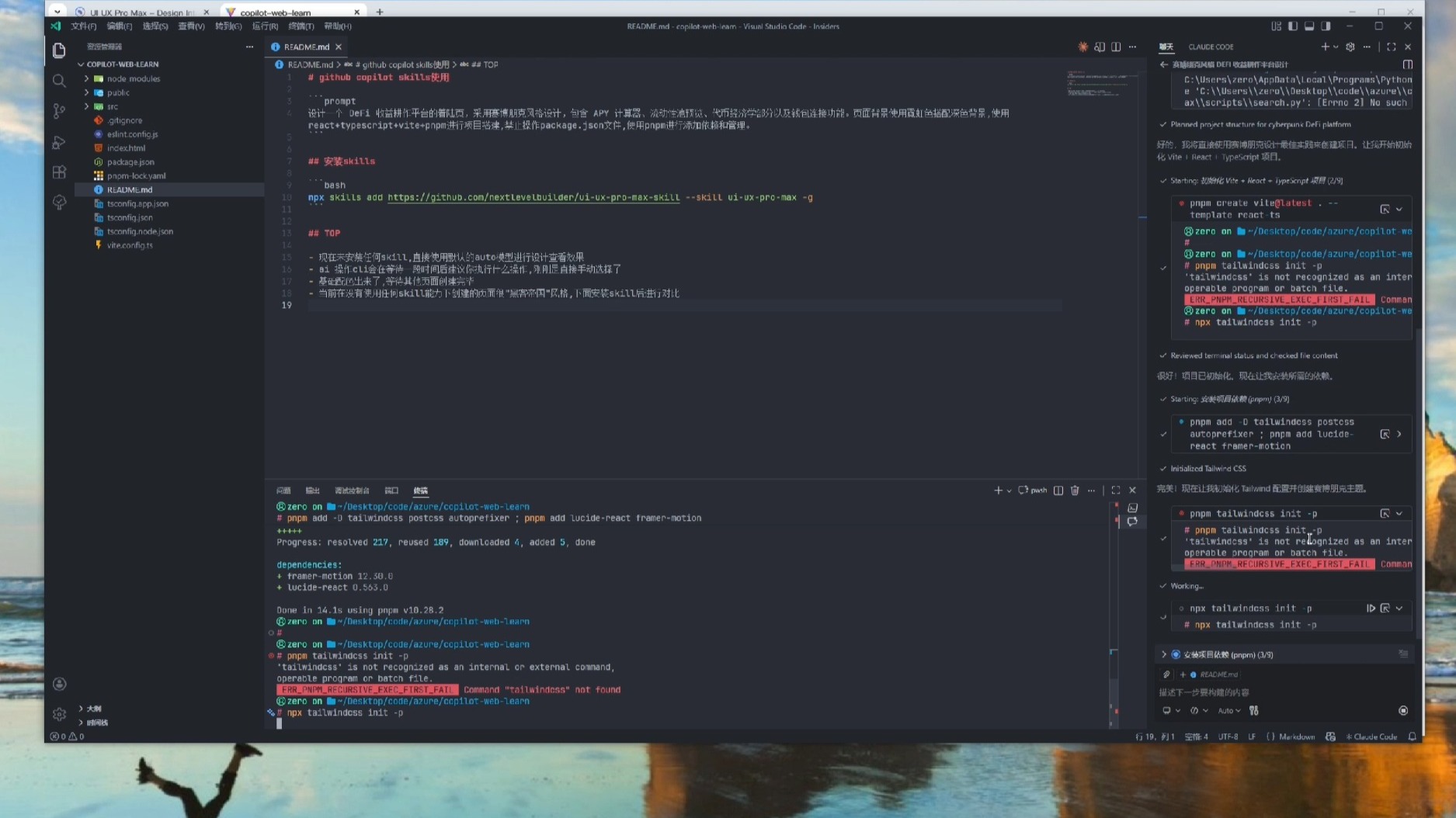Click Claude Code in the status bar
The image size is (1456, 818).
pyautogui.click(x=1372, y=737)
